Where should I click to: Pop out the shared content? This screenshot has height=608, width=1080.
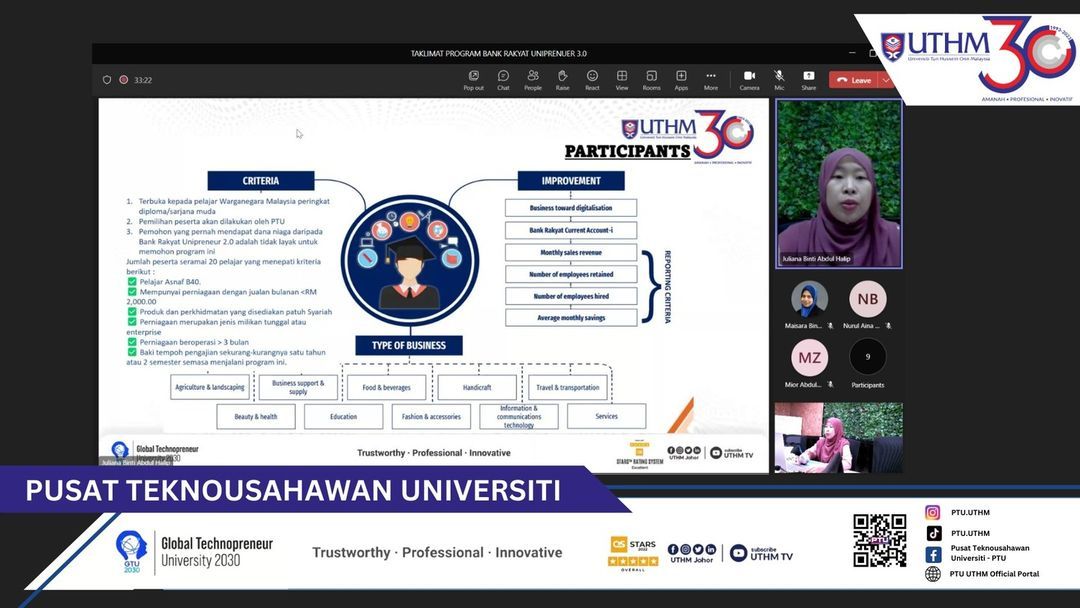[x=473, y=79]
